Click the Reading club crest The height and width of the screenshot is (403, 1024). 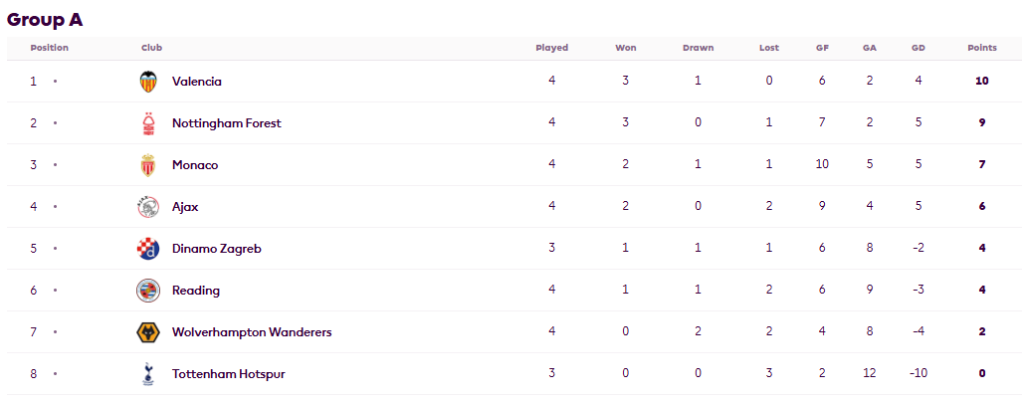(148, 291)
